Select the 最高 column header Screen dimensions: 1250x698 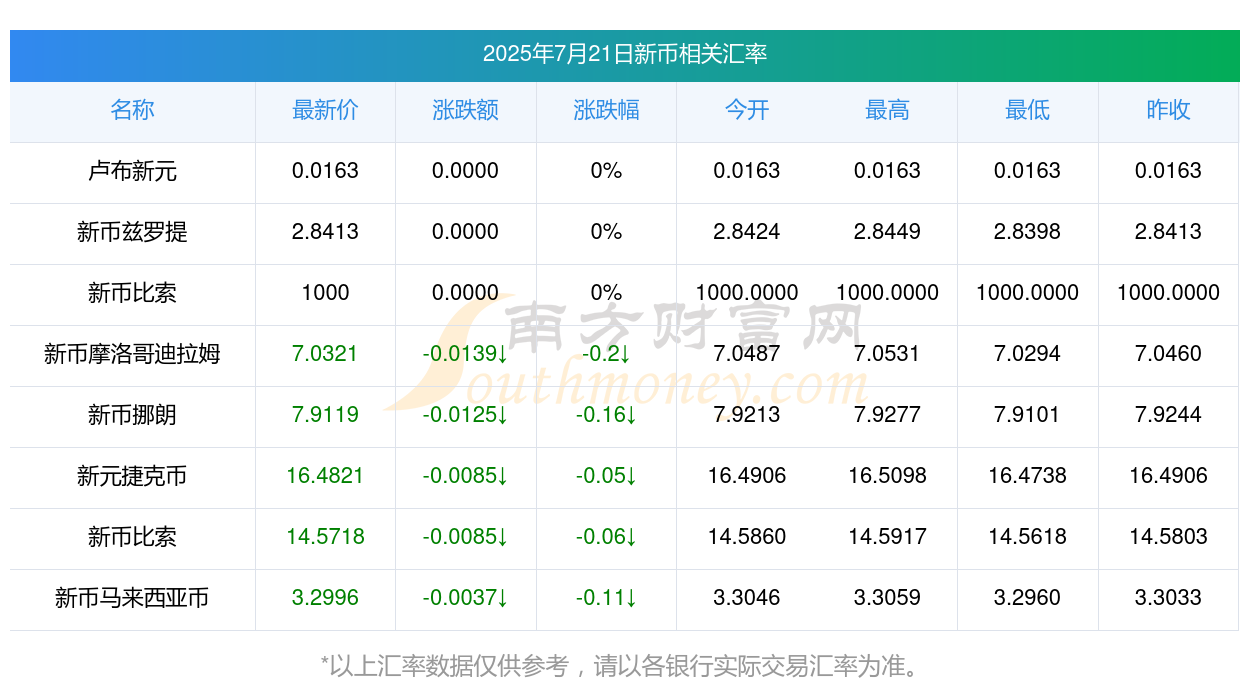pyautogui.click(x=887, y=110)
